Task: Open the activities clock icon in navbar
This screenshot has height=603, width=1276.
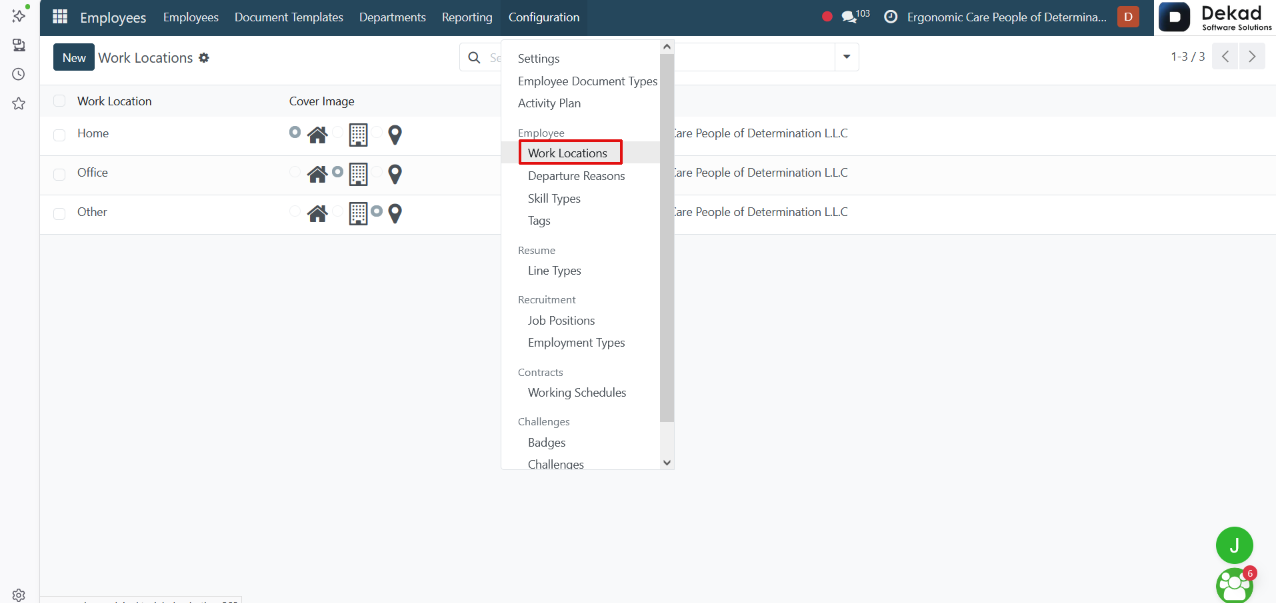Action: pyautogui.click(x=891, y=17)
